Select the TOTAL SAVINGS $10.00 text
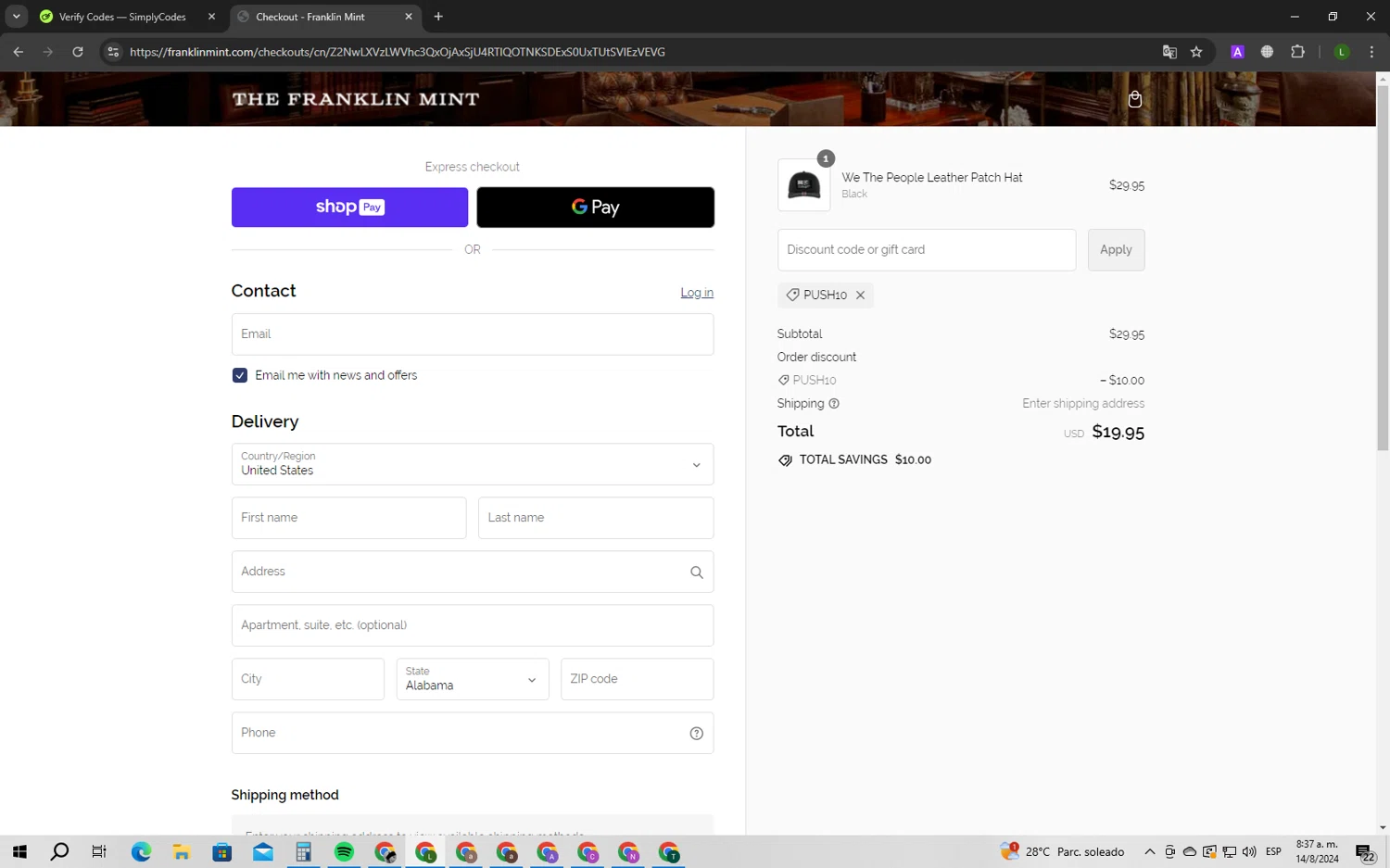Screen dimensions: 1390x868 click(x=866, y=460)
